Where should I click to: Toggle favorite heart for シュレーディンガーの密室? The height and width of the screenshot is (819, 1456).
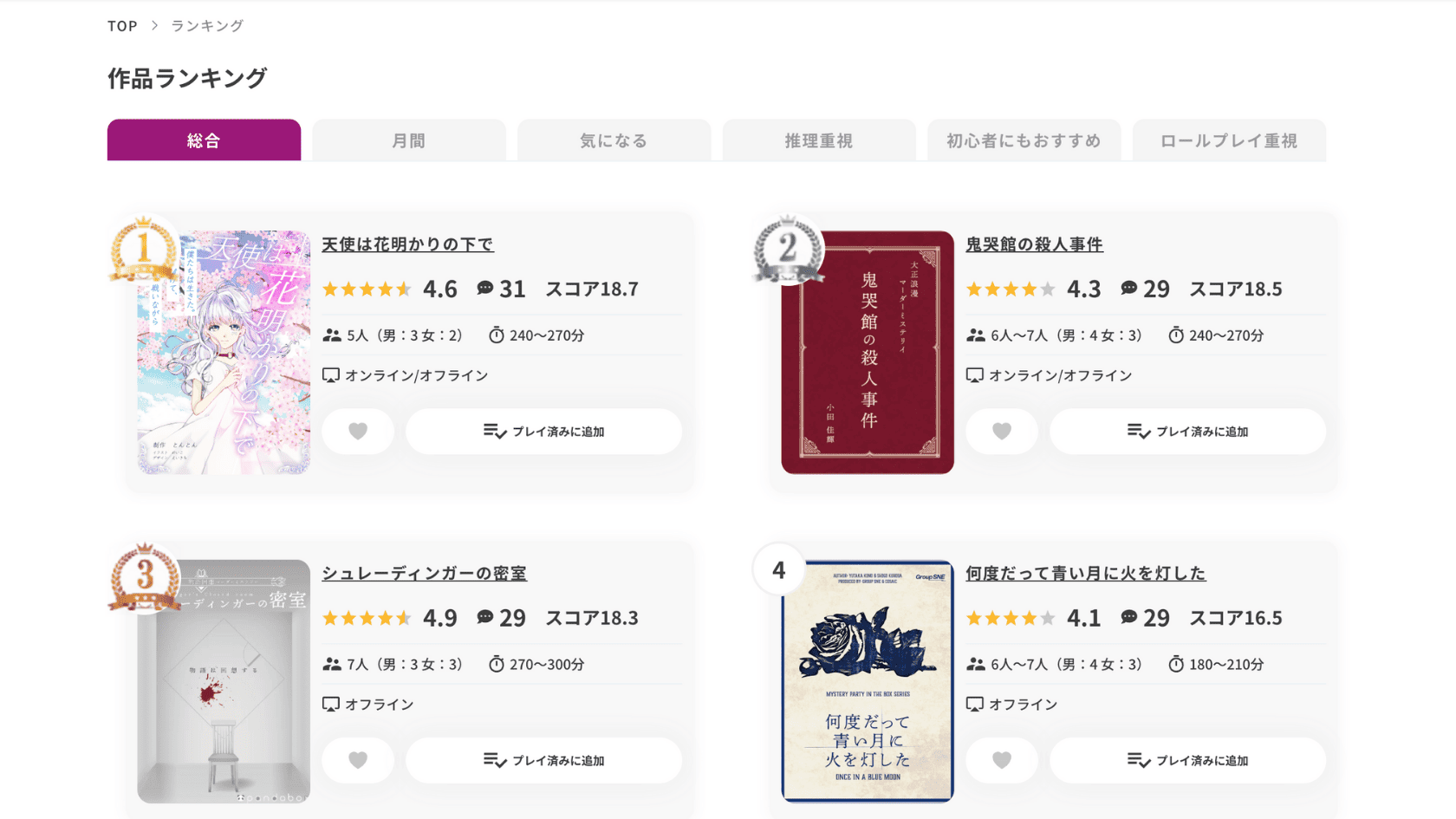tap(358, 760)
